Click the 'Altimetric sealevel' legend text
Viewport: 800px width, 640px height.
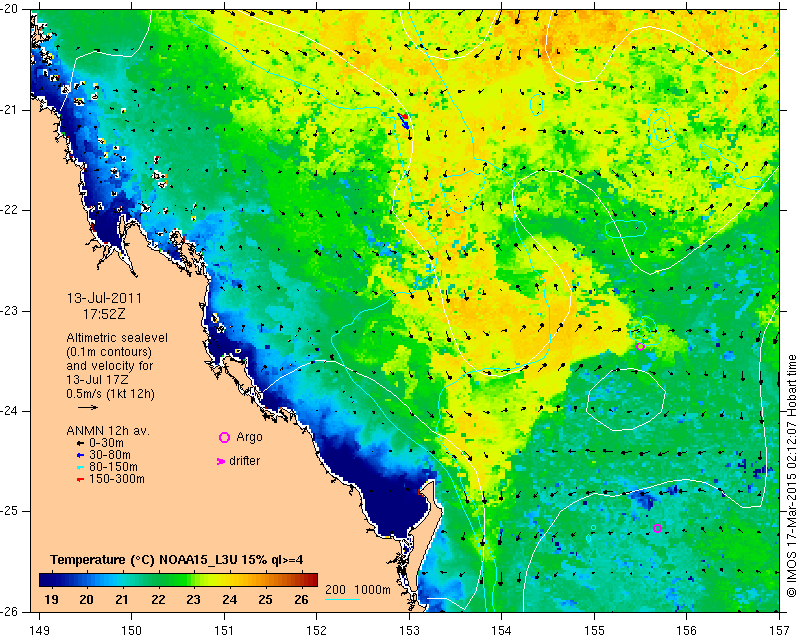117,338
